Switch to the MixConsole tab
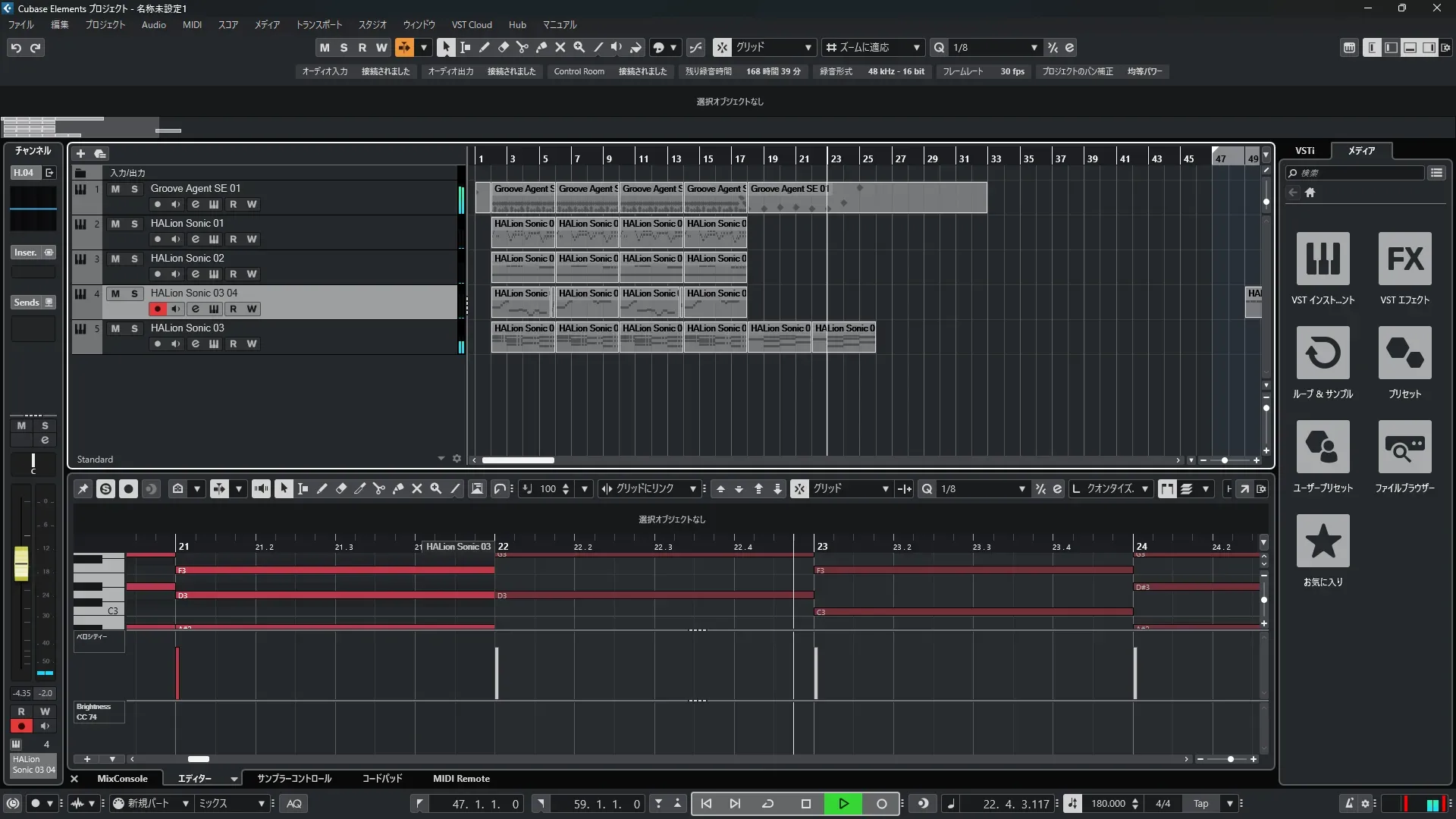This screenshot has width=1456, height=819. coord(122,779)
